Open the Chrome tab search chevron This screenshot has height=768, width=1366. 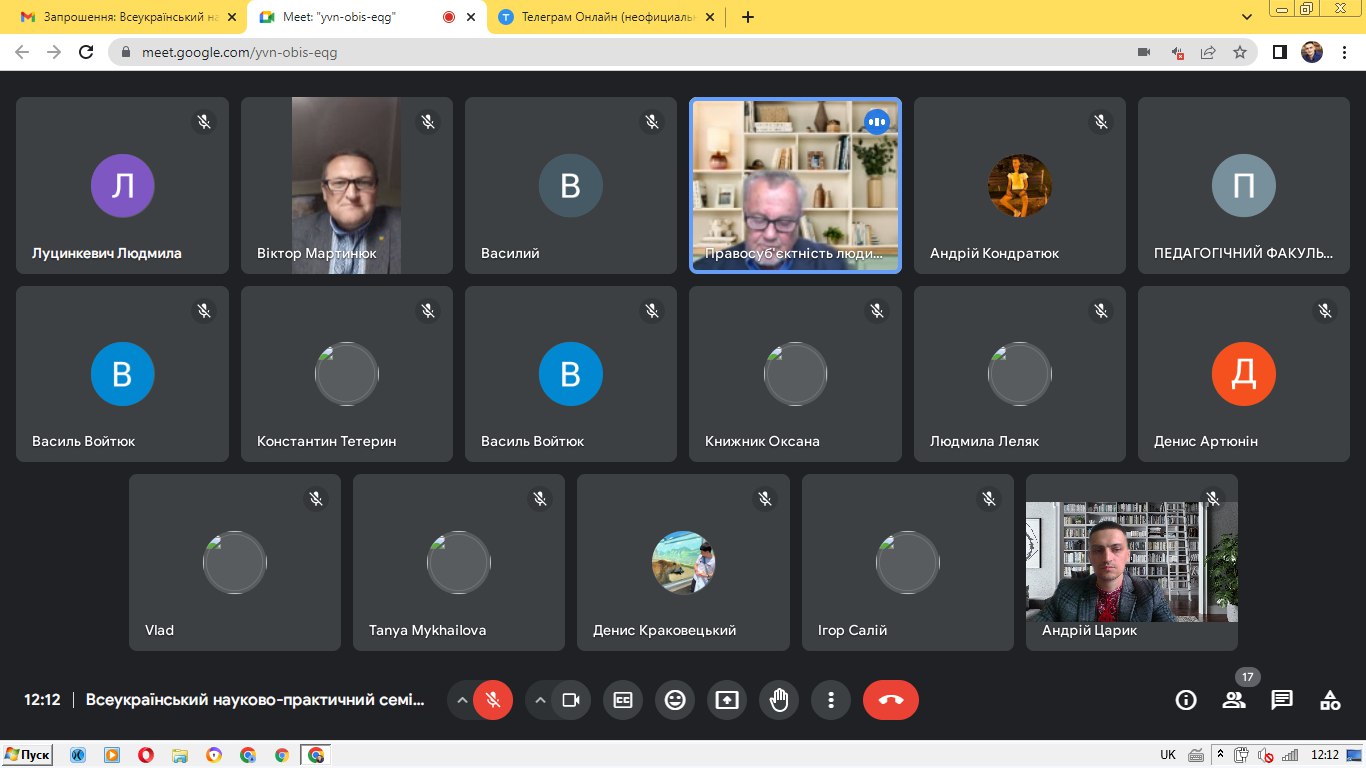(x=1247, y=17)
